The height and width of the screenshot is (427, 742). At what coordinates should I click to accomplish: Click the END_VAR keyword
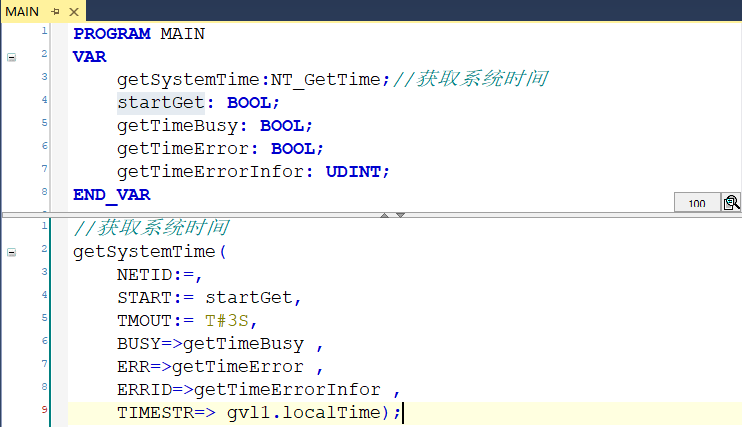pyautogui.click(x=112, y=195)
